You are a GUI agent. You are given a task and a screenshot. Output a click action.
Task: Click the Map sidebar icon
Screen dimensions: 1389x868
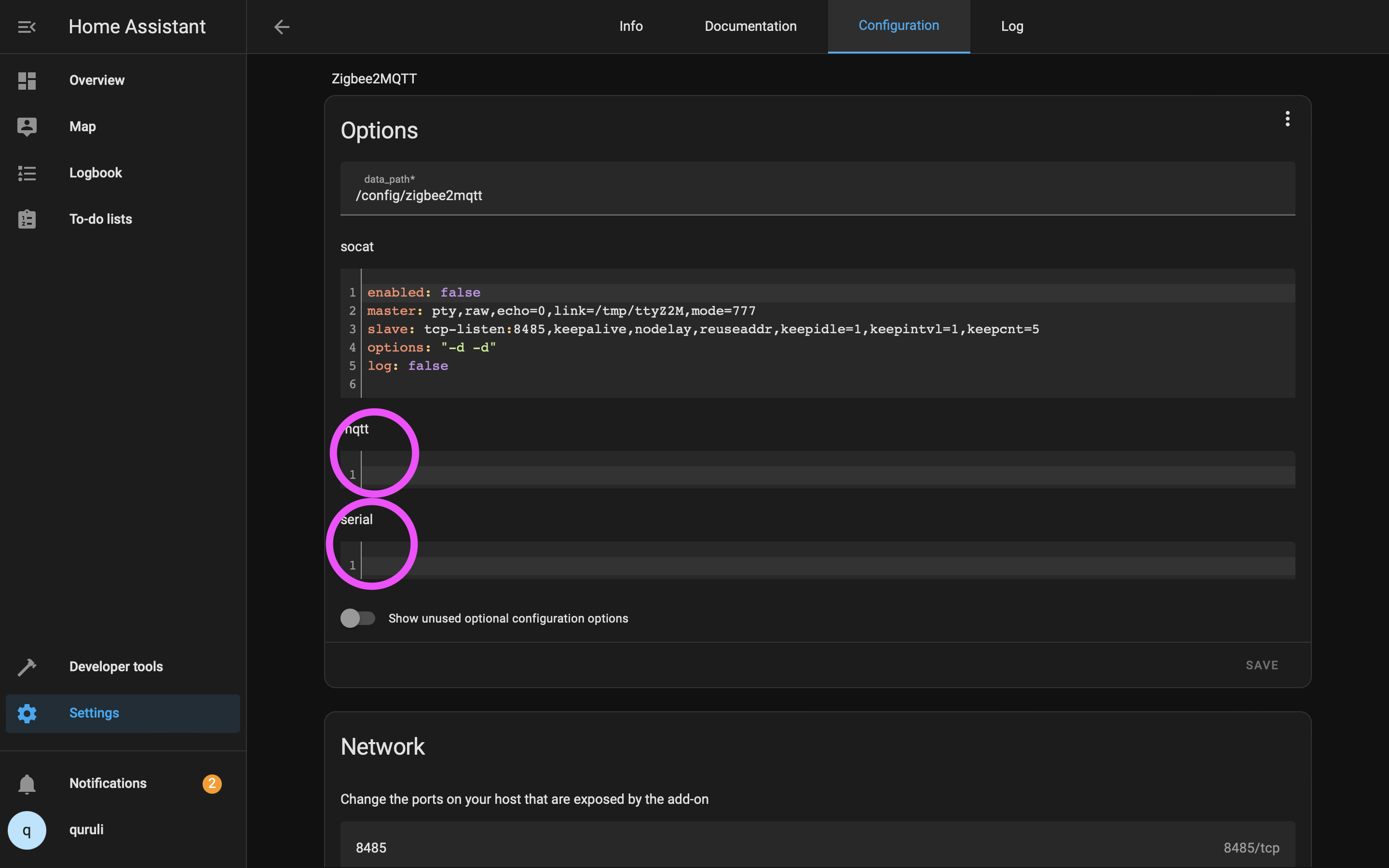pos(27,126)
